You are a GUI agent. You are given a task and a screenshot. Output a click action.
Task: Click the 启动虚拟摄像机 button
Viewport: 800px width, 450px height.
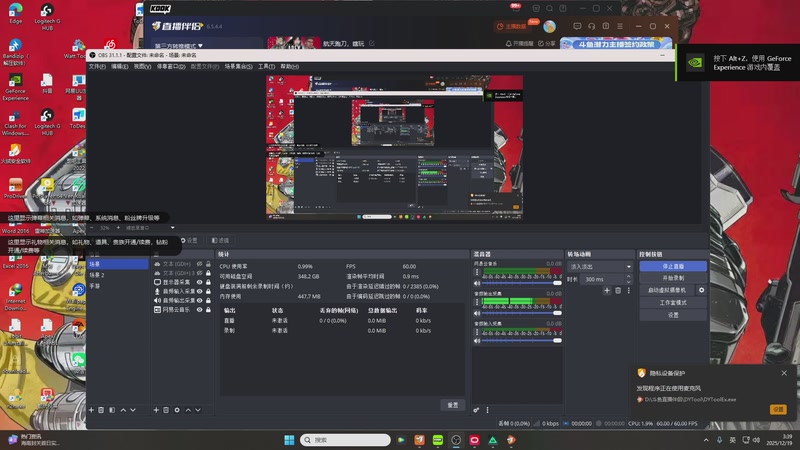pyautogui.click(x=667, y=290)
